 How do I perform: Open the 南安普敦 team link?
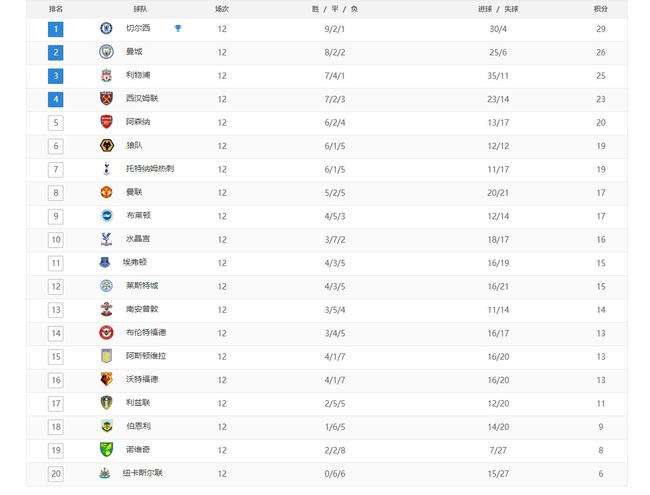point(142,309)
